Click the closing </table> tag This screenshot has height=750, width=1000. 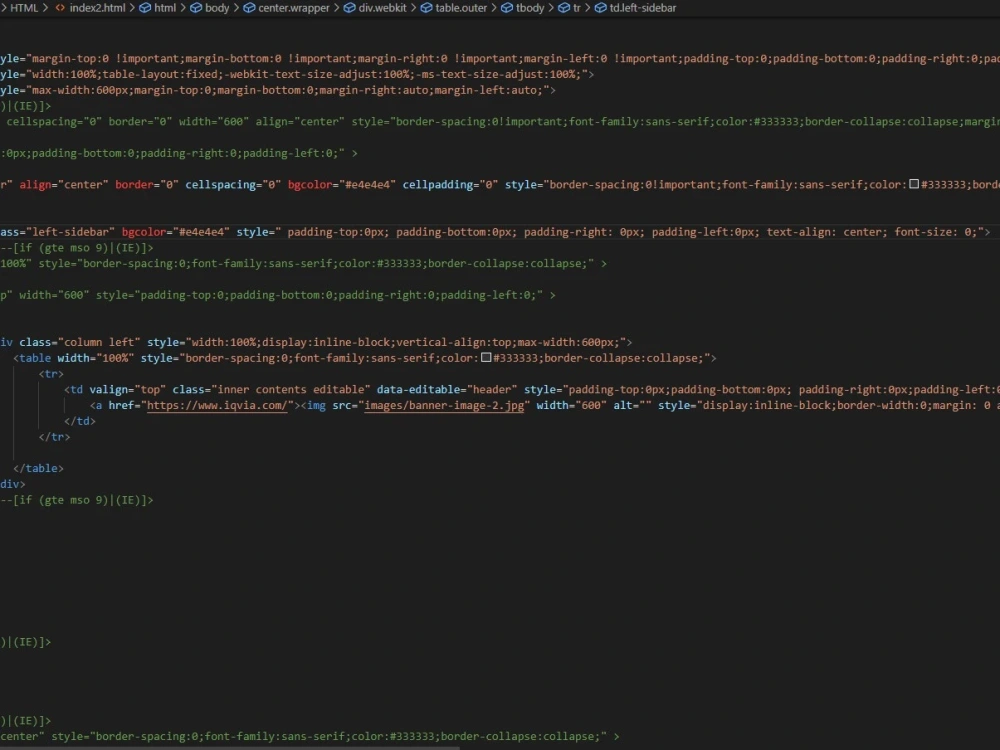tap(38, 468)
